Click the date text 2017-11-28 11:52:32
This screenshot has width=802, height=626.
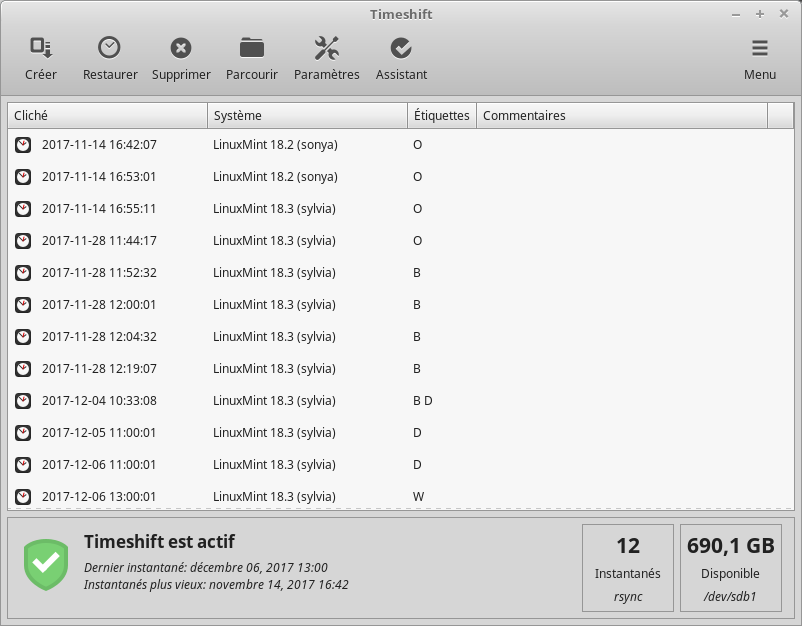[99, 273]
